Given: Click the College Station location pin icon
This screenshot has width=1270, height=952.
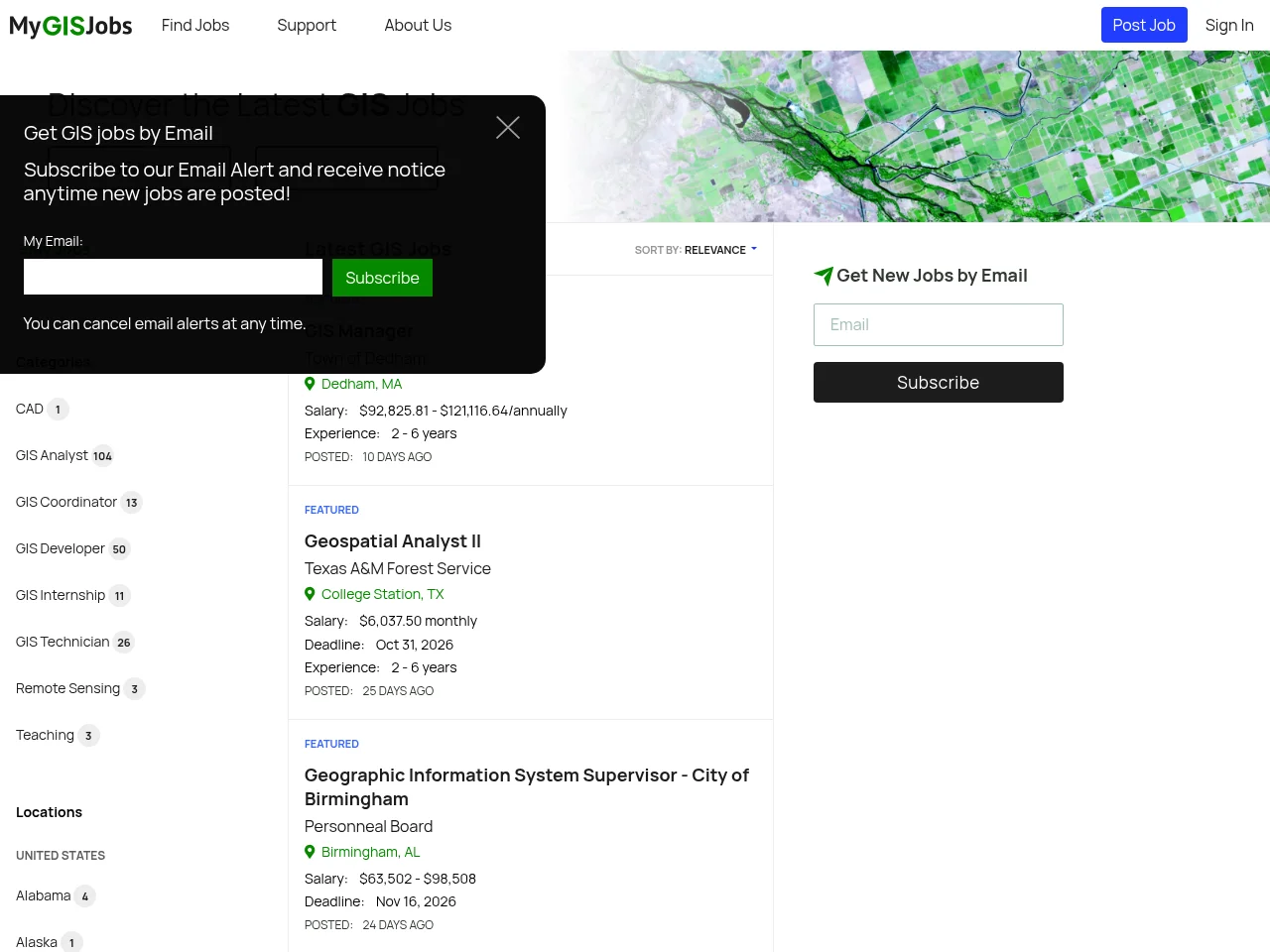Looking at the screenshot, I should click(310, 594).
